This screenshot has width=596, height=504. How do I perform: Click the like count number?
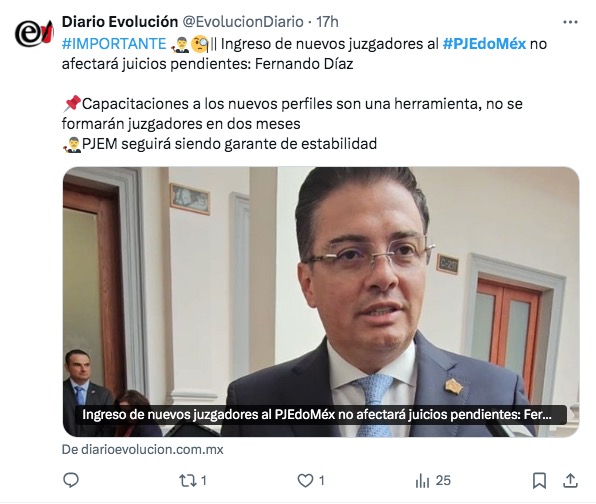click(x=322, y=481)
